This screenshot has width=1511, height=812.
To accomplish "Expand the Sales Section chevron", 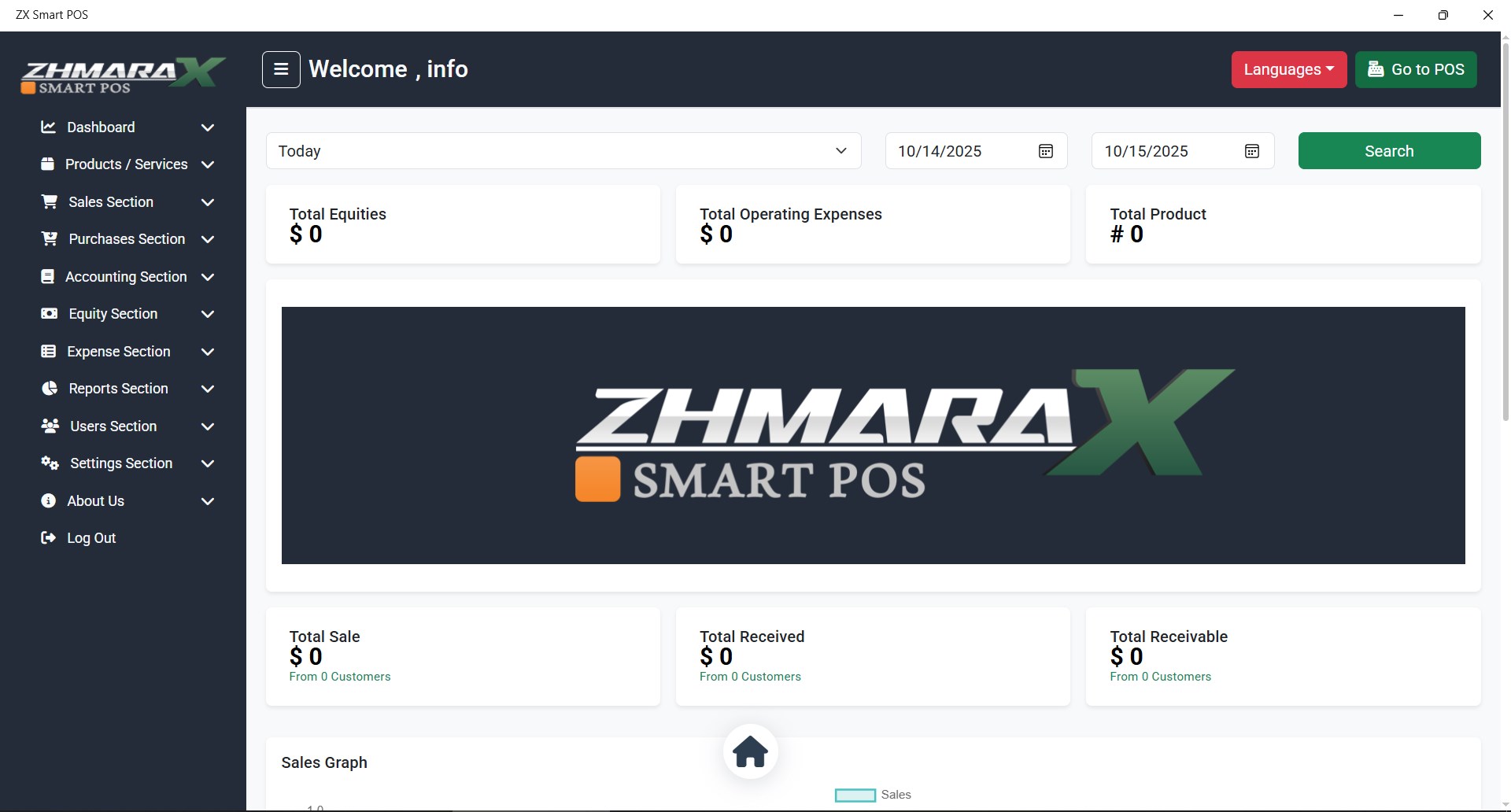I will pos(208,202).
